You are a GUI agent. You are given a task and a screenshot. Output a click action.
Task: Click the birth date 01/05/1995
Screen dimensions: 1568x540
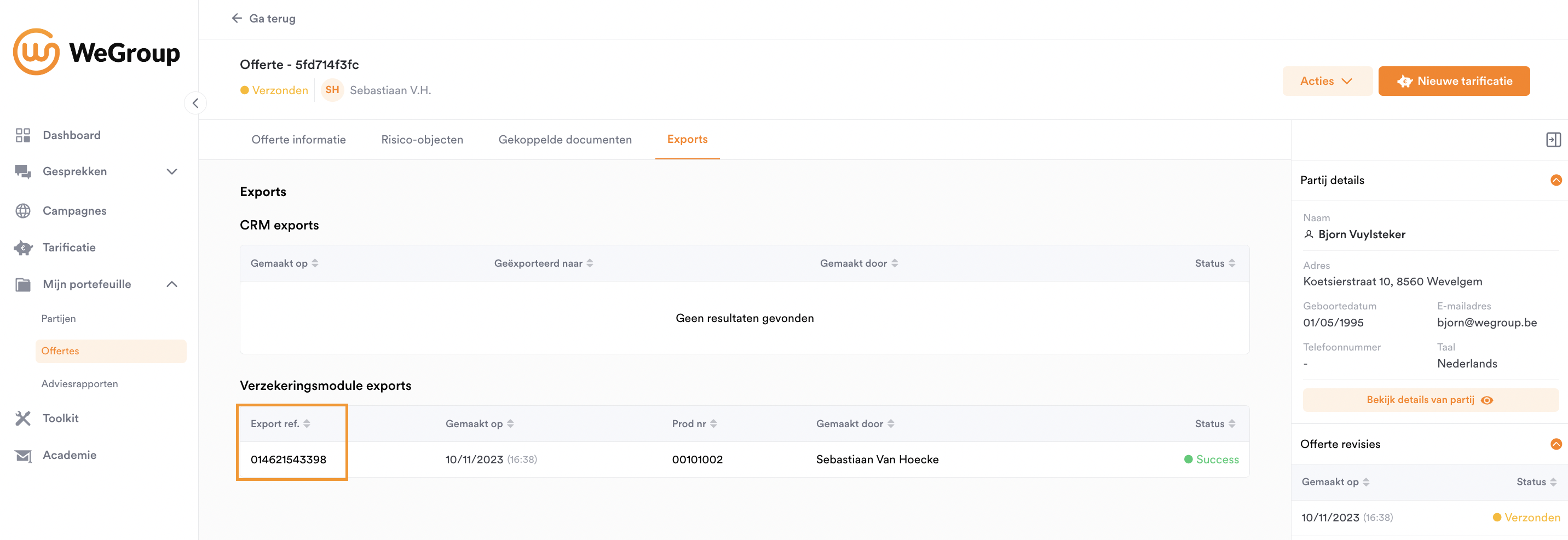click(1333, 323)
